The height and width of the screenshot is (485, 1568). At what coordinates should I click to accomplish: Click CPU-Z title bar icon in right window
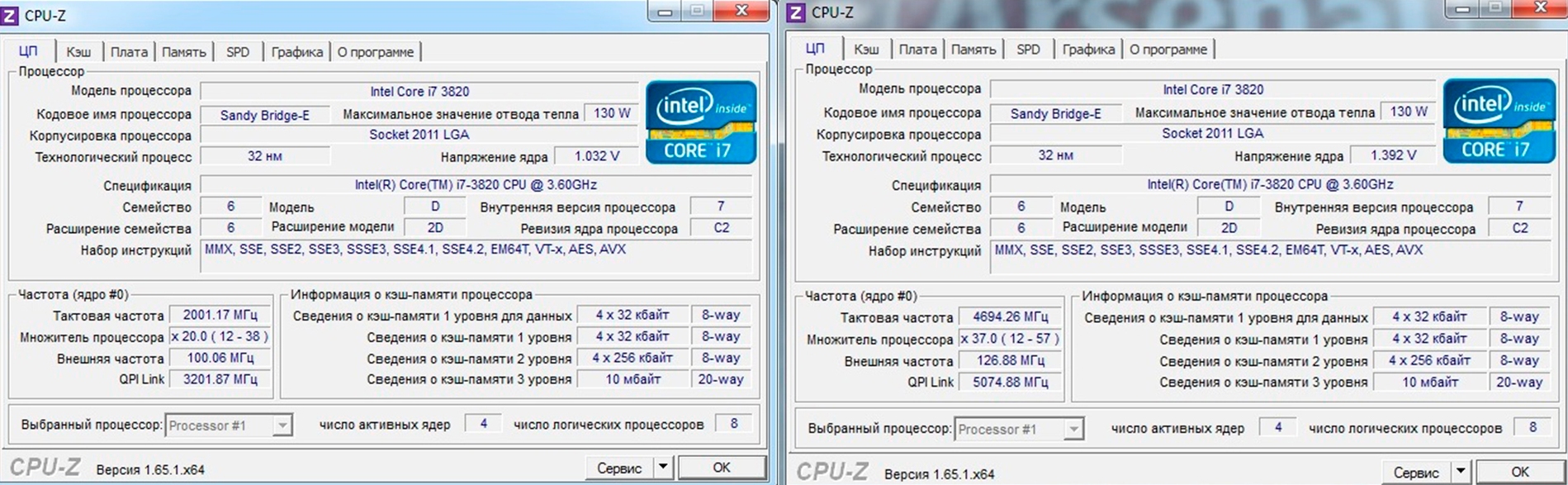[797, 12]
